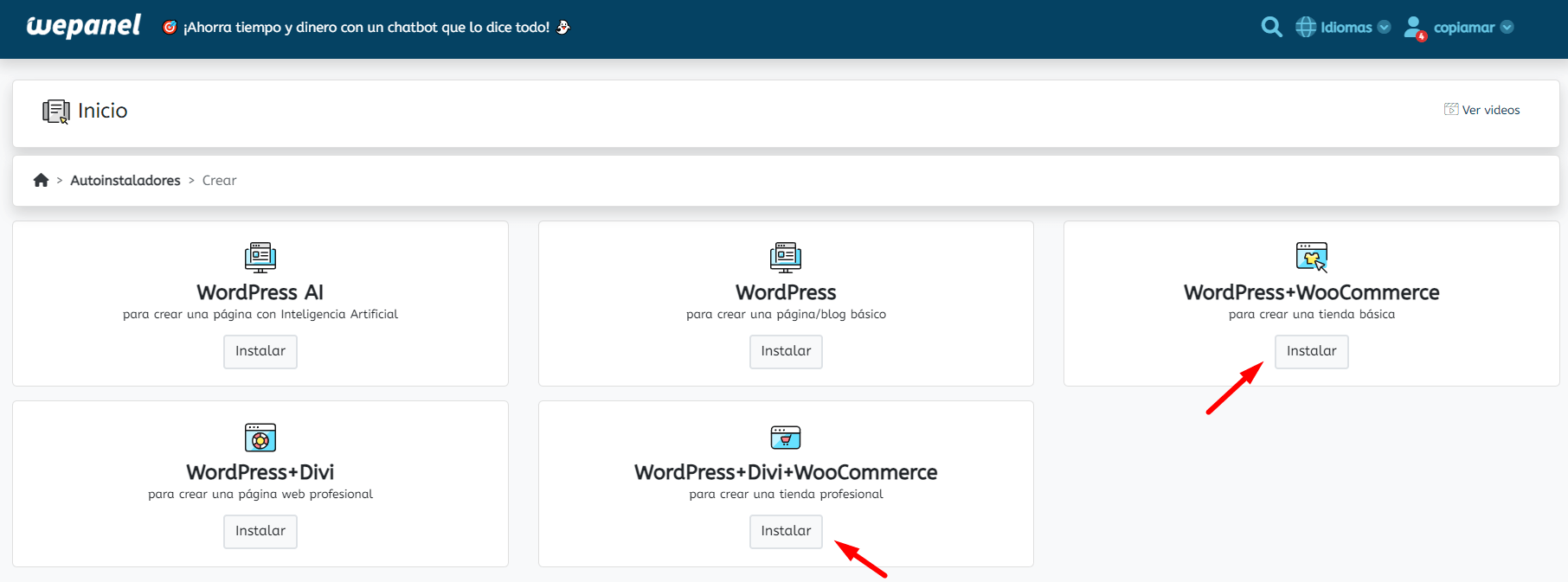
Task: Click the WordPress+WooCommerce title
Action: point(1312,292)
